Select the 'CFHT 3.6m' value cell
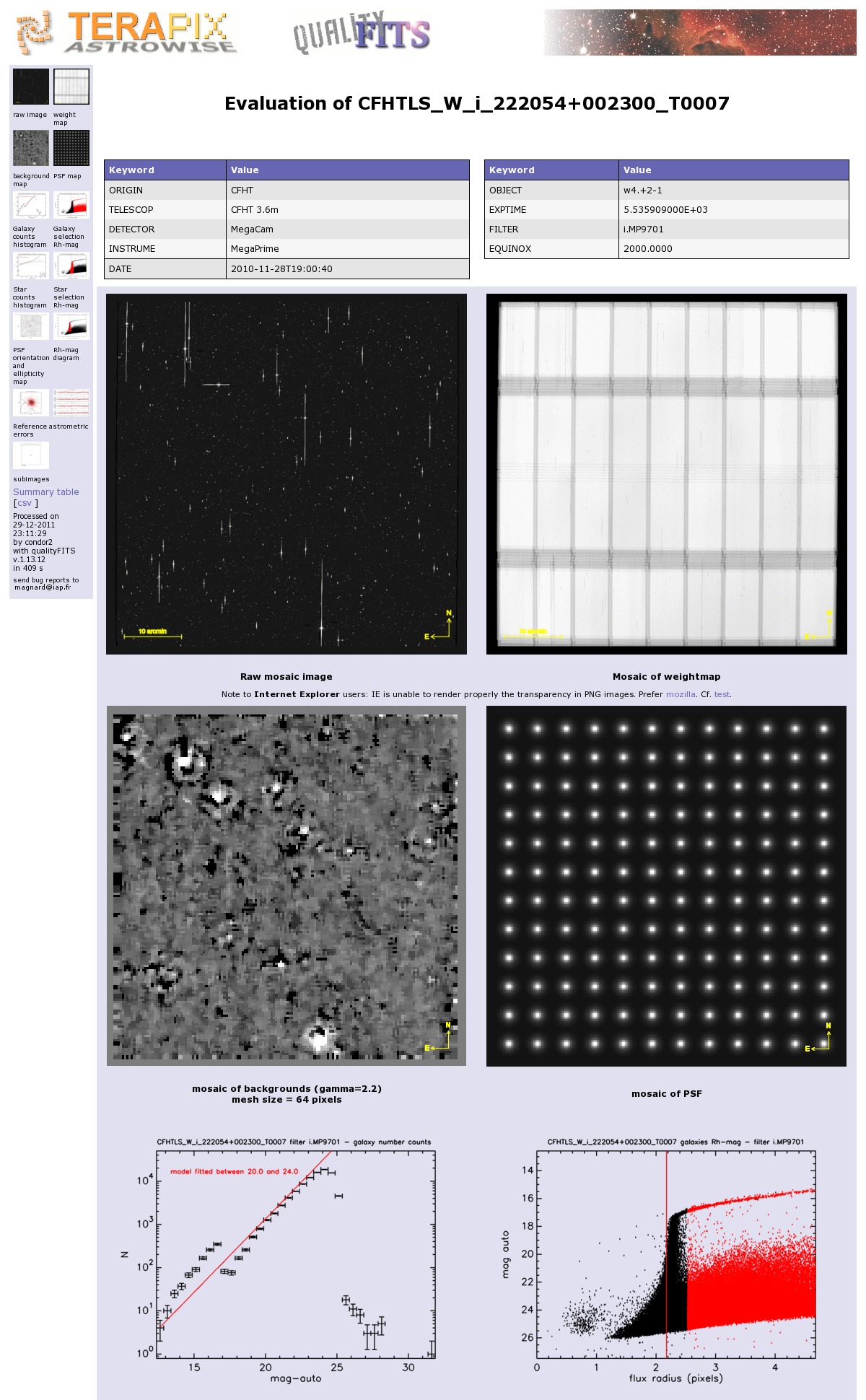866x1400 pixels. [348, 210]
